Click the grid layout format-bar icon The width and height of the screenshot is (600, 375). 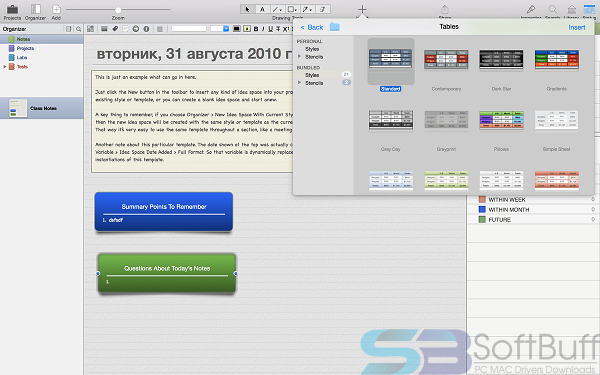90,29
